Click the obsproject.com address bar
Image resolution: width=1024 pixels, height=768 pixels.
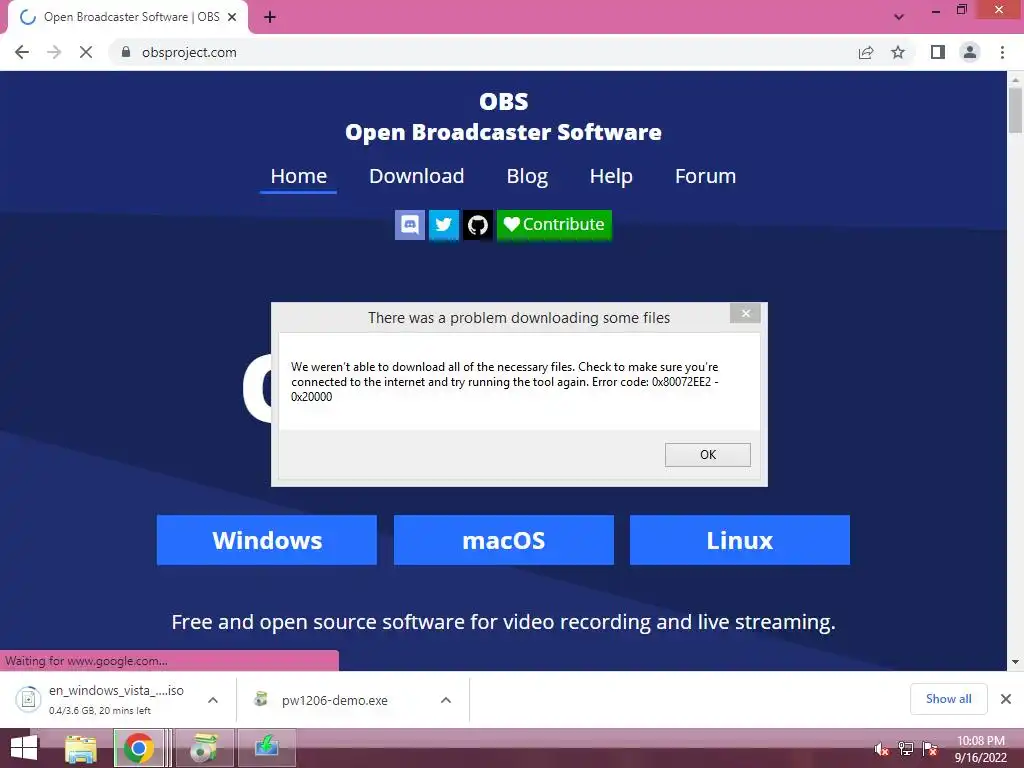point(483,52)
